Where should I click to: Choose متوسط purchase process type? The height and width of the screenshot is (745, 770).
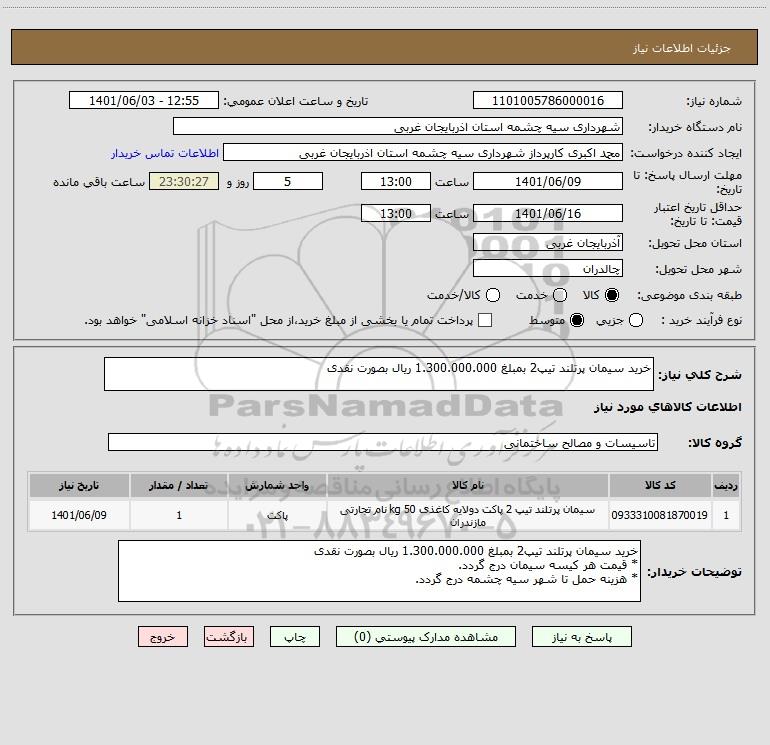(577, 320)
